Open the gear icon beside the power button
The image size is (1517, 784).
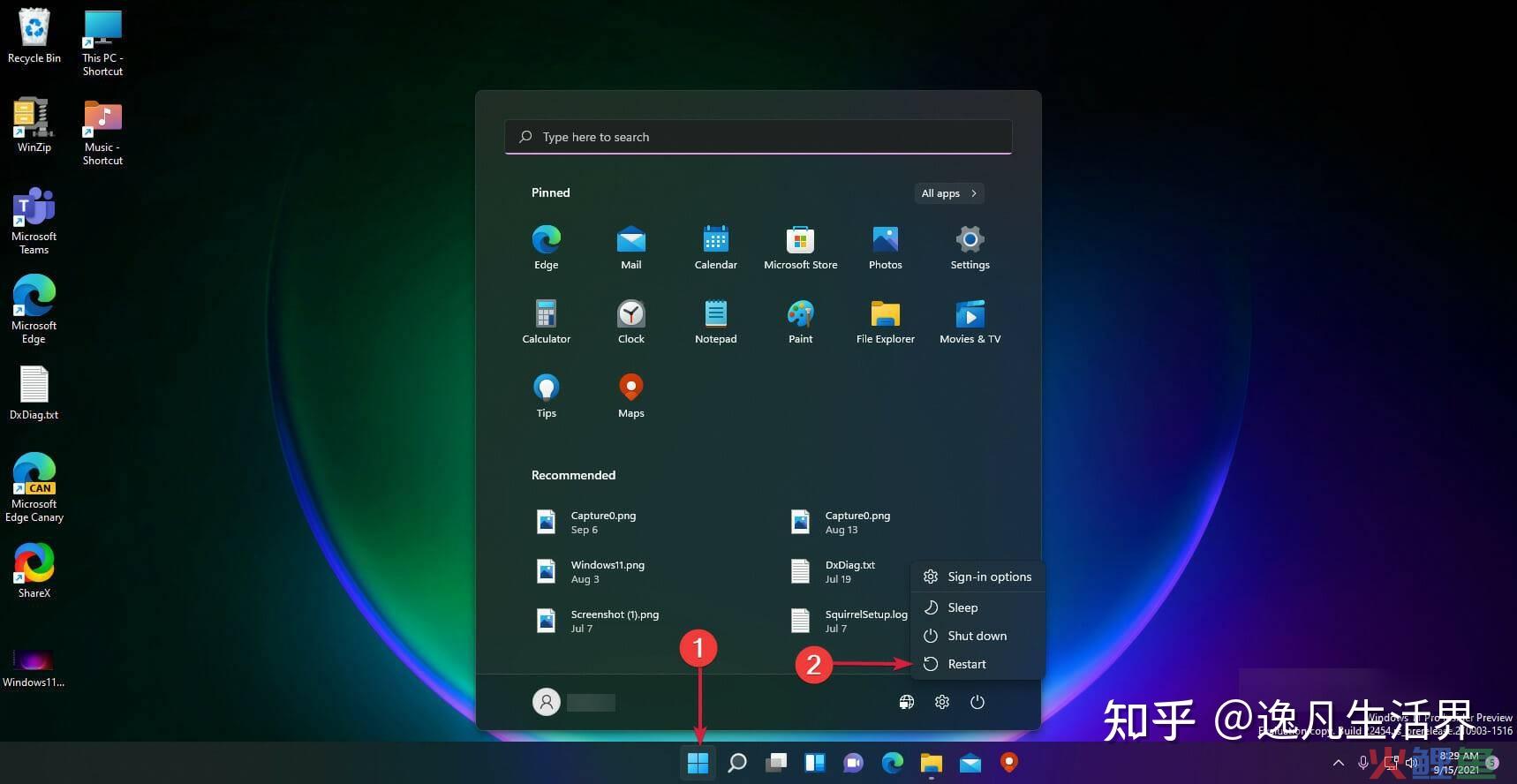coord(941,702)
